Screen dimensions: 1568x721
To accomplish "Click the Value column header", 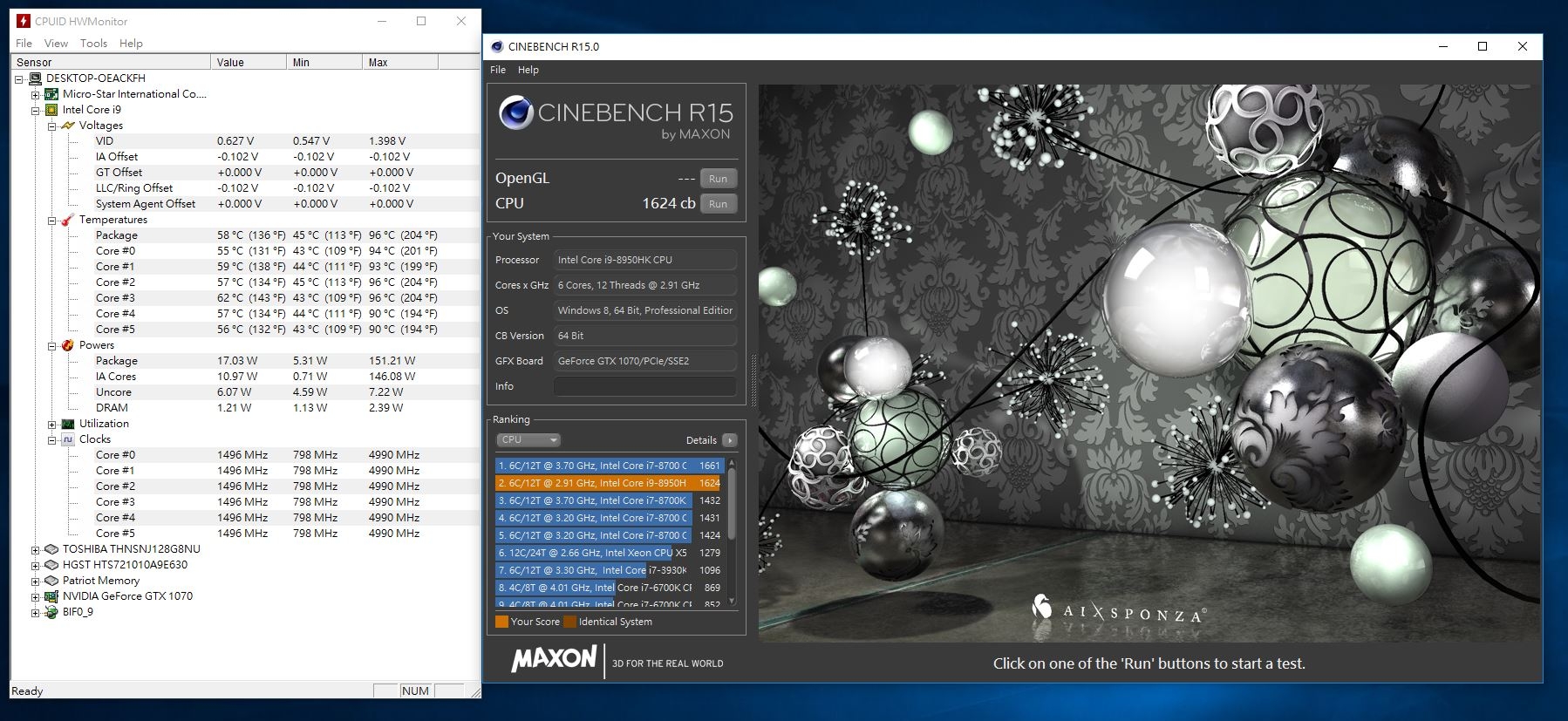I will 249,62.
